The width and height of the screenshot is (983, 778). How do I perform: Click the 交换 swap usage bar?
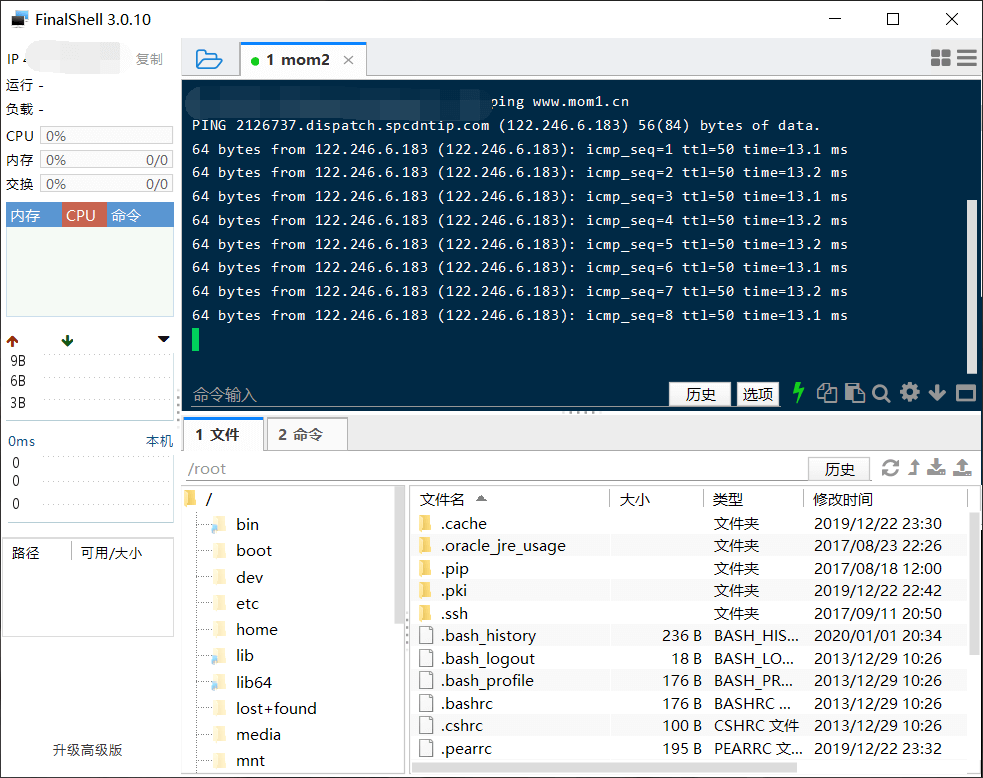coord(107,184)
